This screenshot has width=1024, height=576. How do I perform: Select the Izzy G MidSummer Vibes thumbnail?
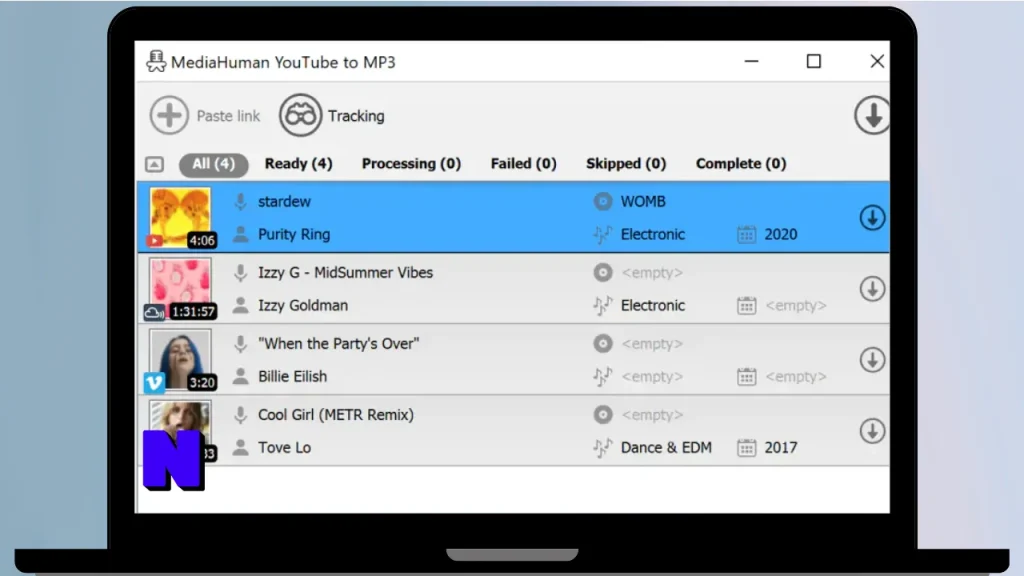180,289
